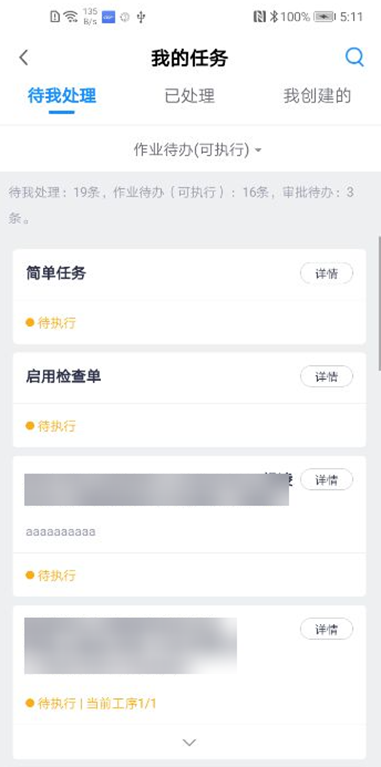
Task: Switch to the 我创建的 tab
Action: coord(317,96)
